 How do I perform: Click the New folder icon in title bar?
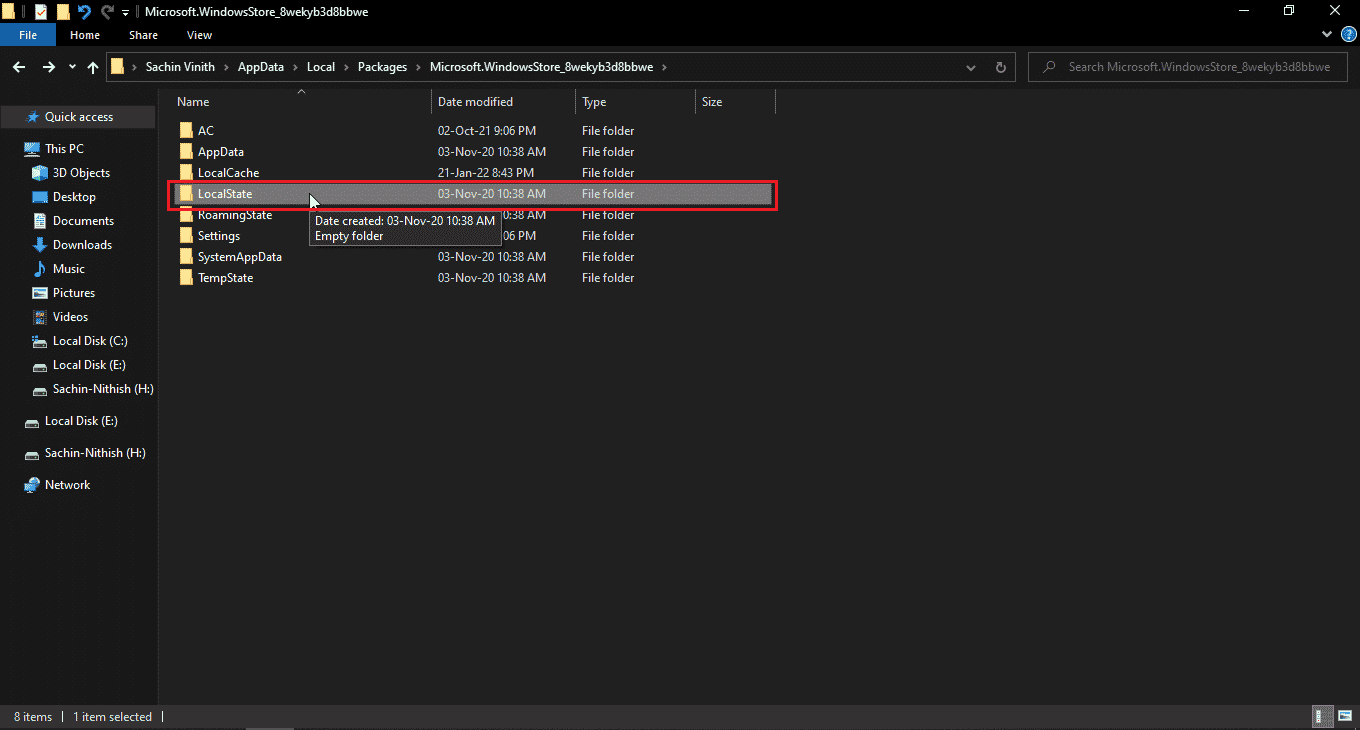(x=63, y=12)
